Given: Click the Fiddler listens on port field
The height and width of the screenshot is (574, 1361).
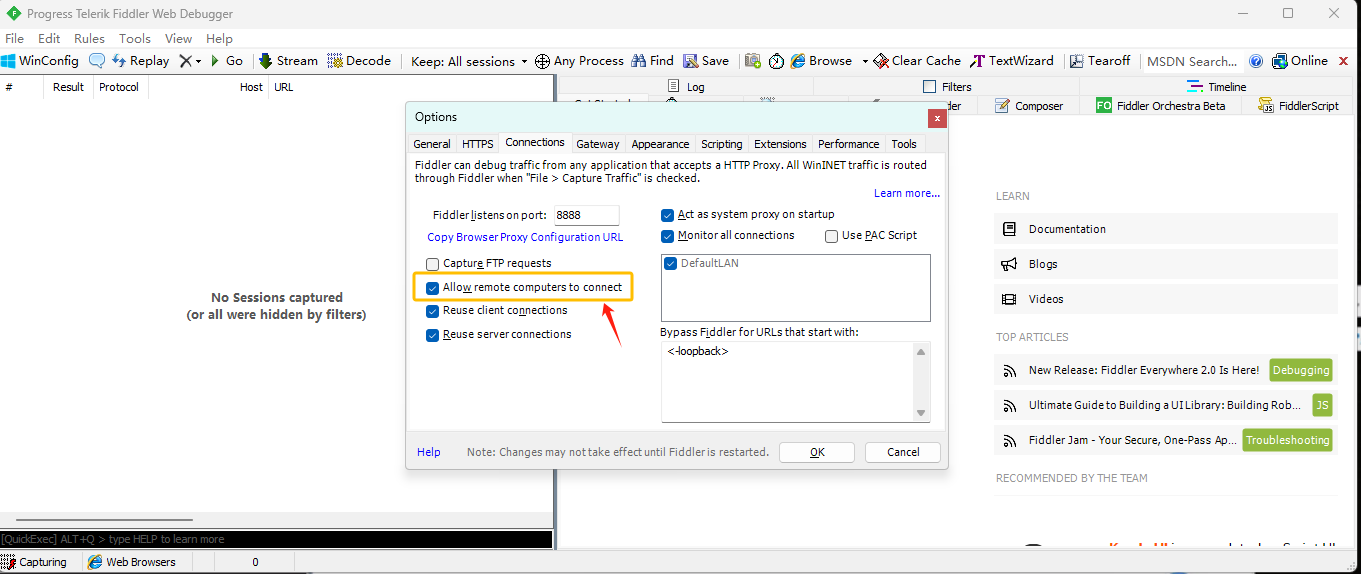Looking at the screenshot, I should [586, 215].
